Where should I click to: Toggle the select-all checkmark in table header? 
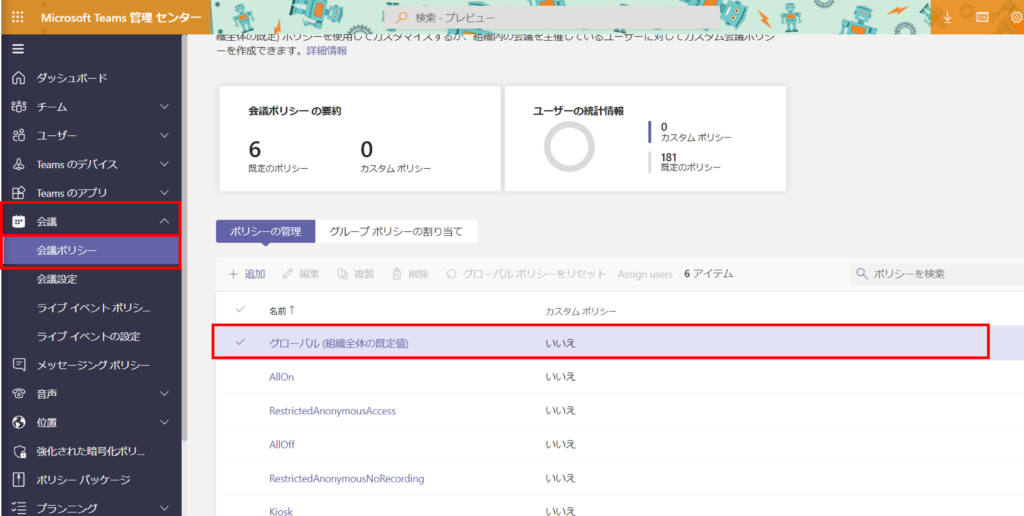pos(240,310)
